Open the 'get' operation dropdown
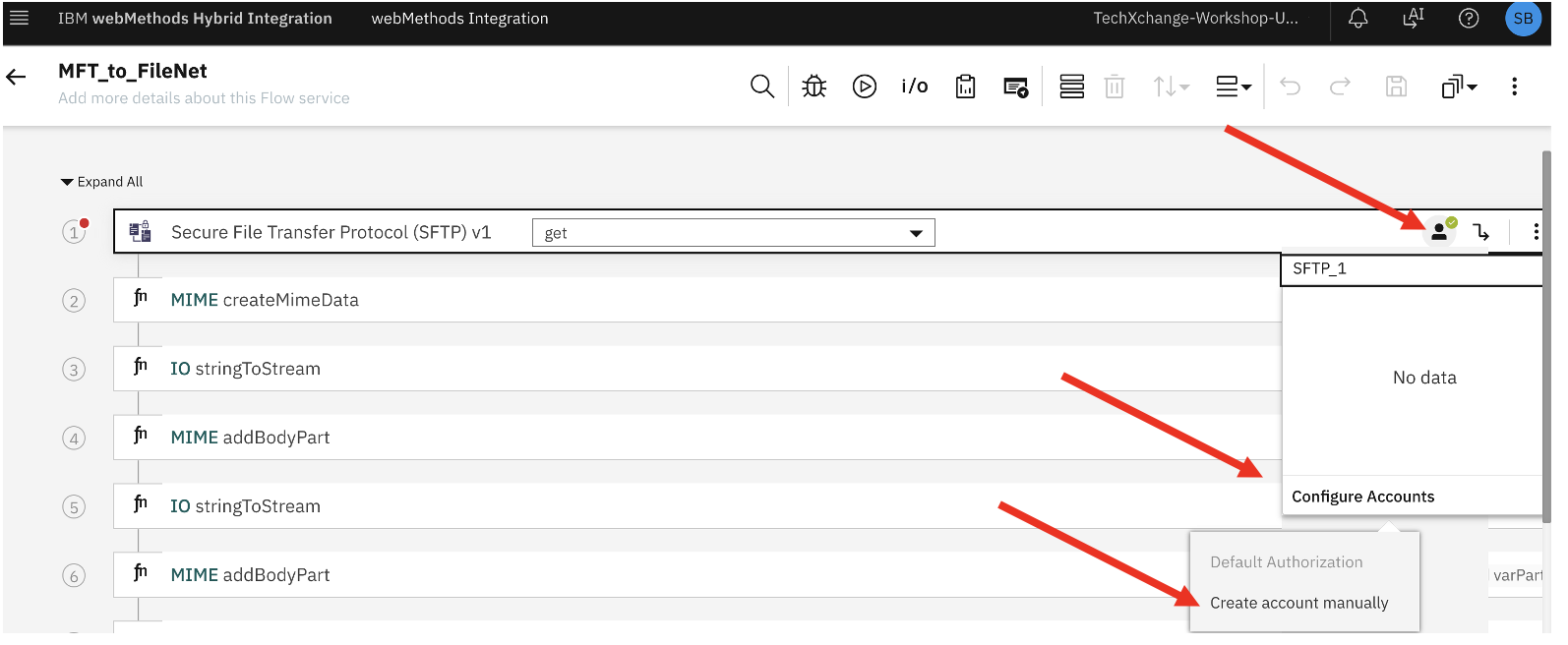 coord(734,233)
